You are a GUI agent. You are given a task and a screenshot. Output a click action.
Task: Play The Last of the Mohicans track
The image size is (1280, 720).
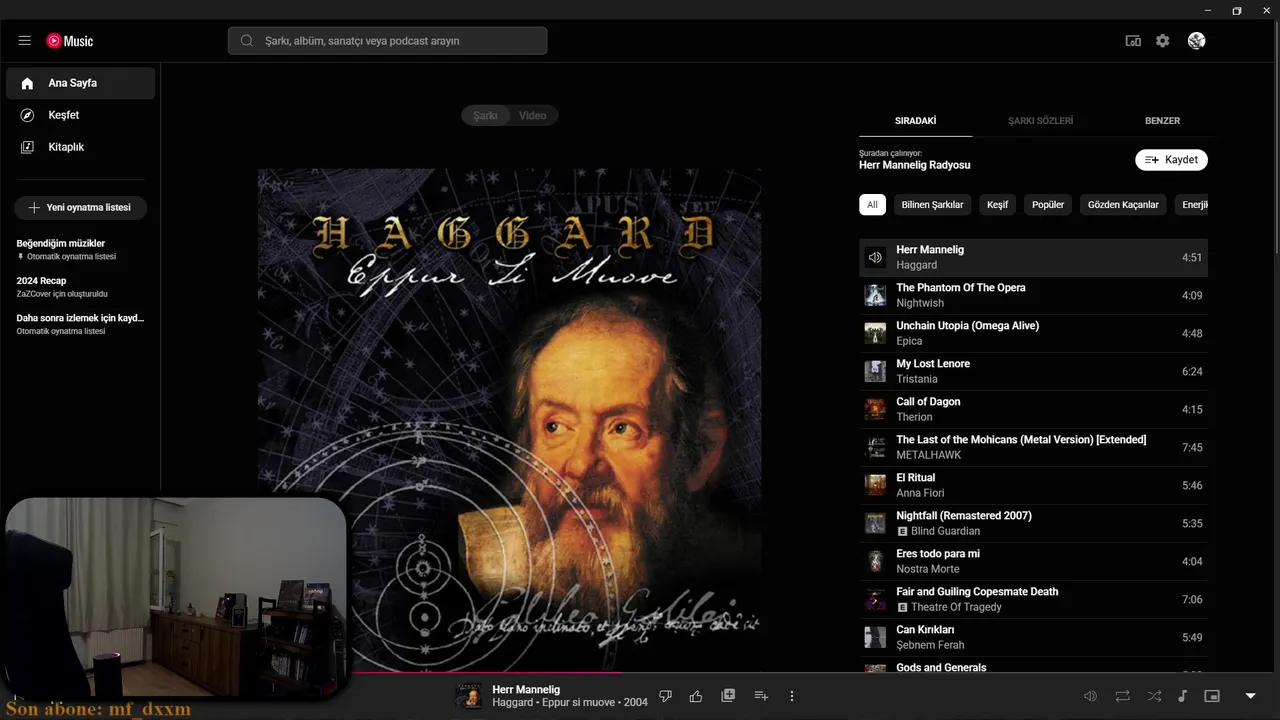(1033, 447)
